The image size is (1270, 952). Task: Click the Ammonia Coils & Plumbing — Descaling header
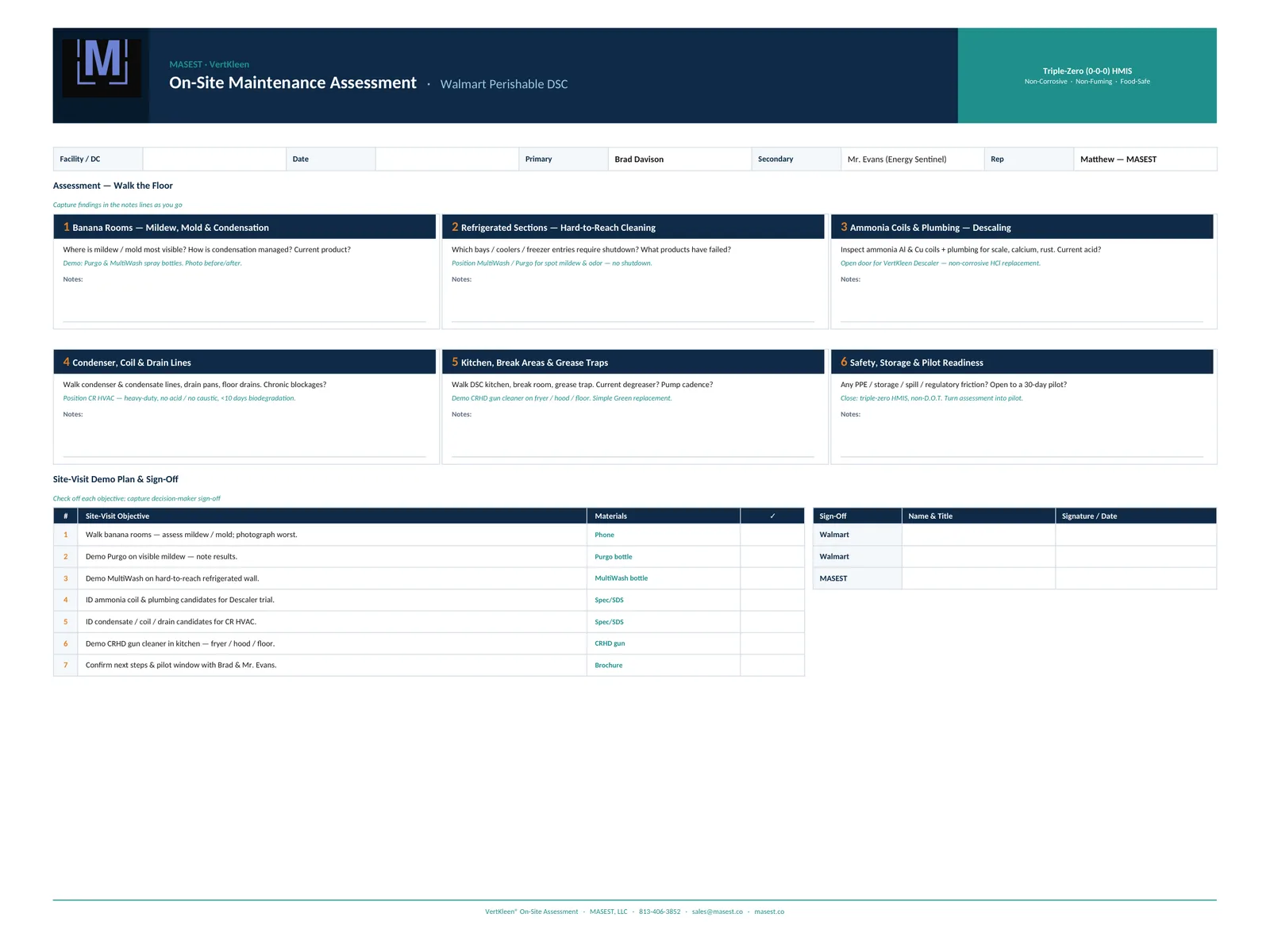tap(1022, 227)
